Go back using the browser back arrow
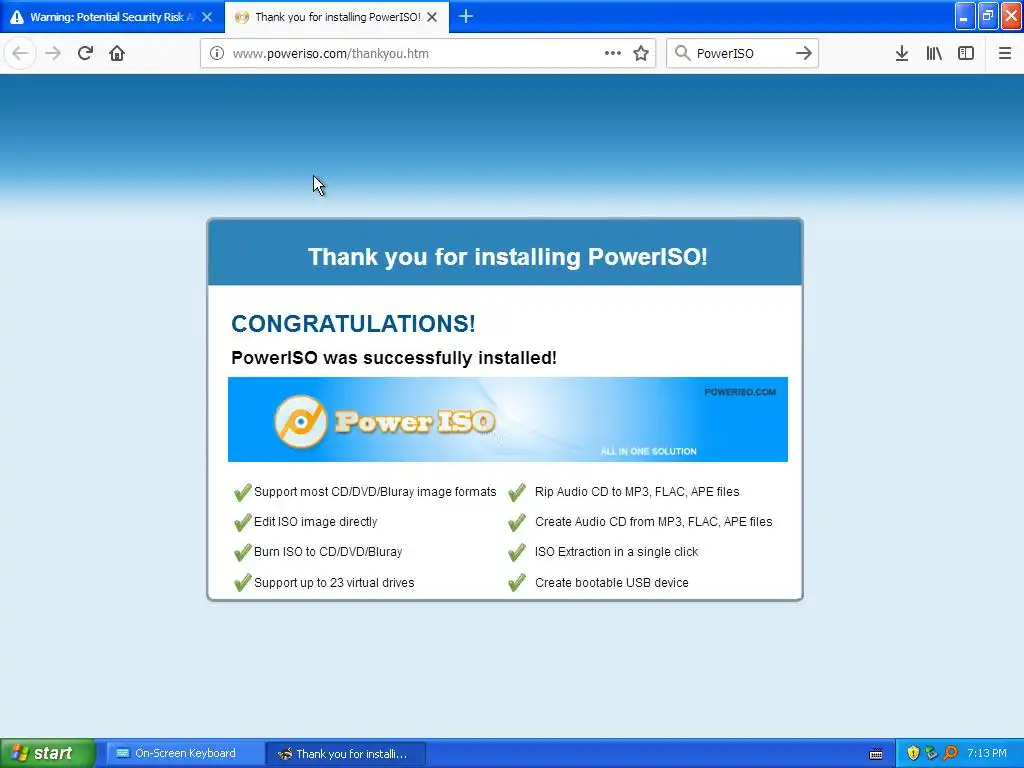This screenshot has width=1024, height=768. 20,54
